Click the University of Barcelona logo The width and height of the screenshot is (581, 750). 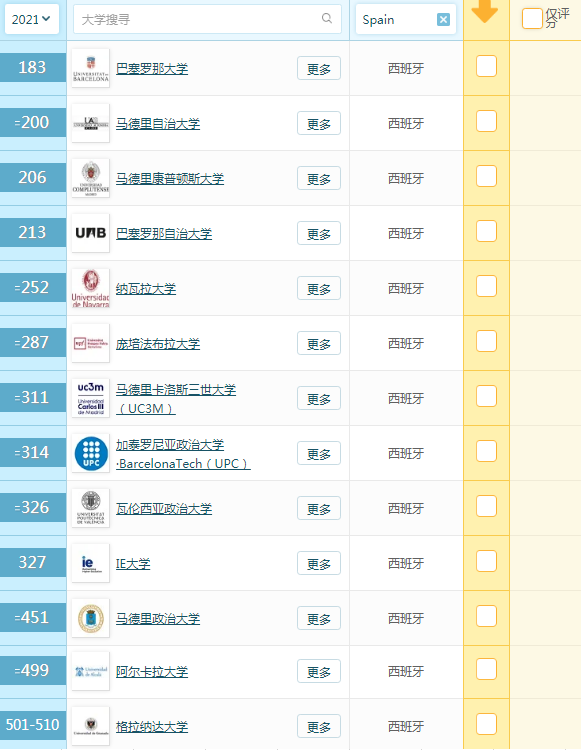(90, 68)
